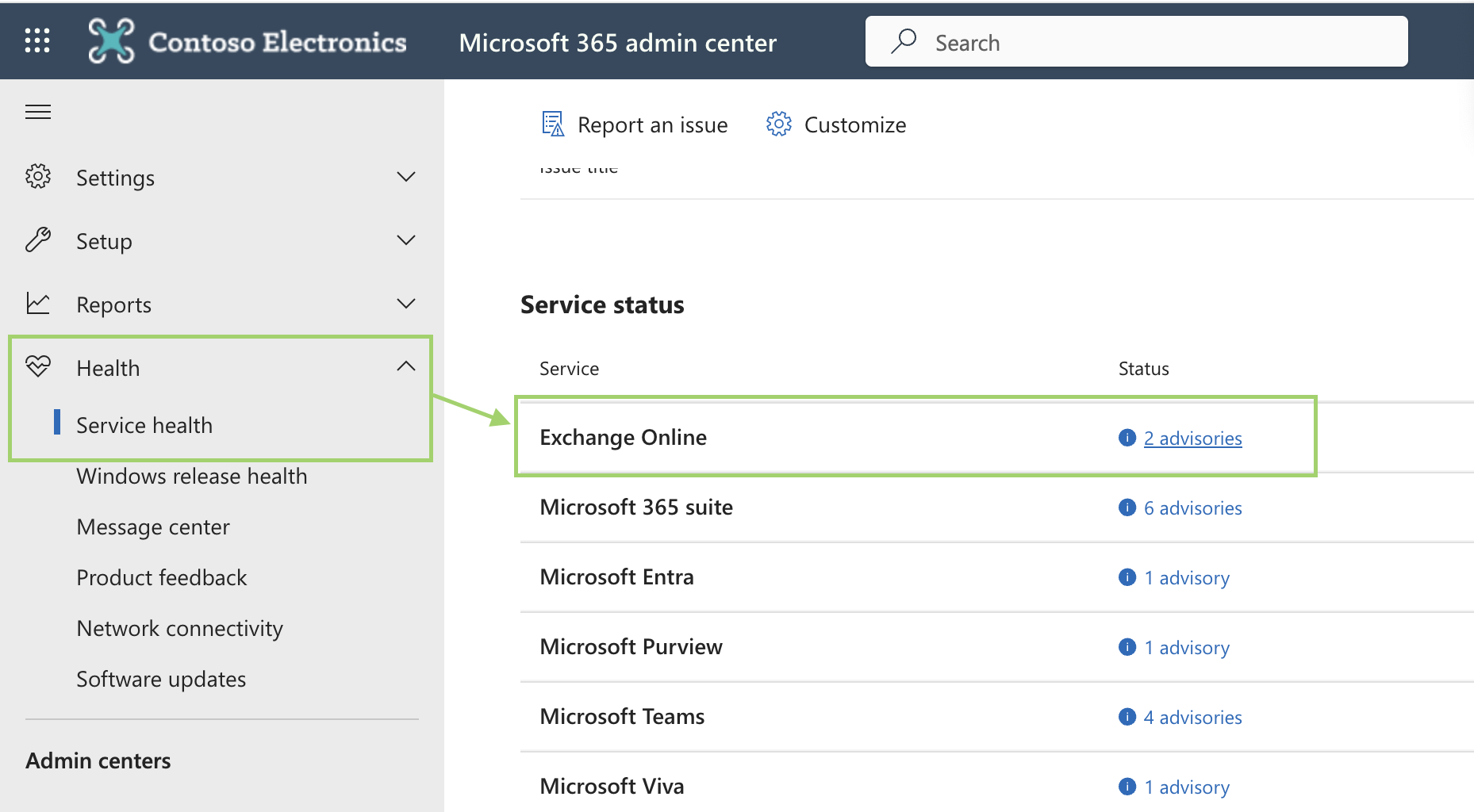Image resolution: width=1474 pixels, height=812 pixels.
Task: Click the Report an issue icon
Action: [553, 124]
